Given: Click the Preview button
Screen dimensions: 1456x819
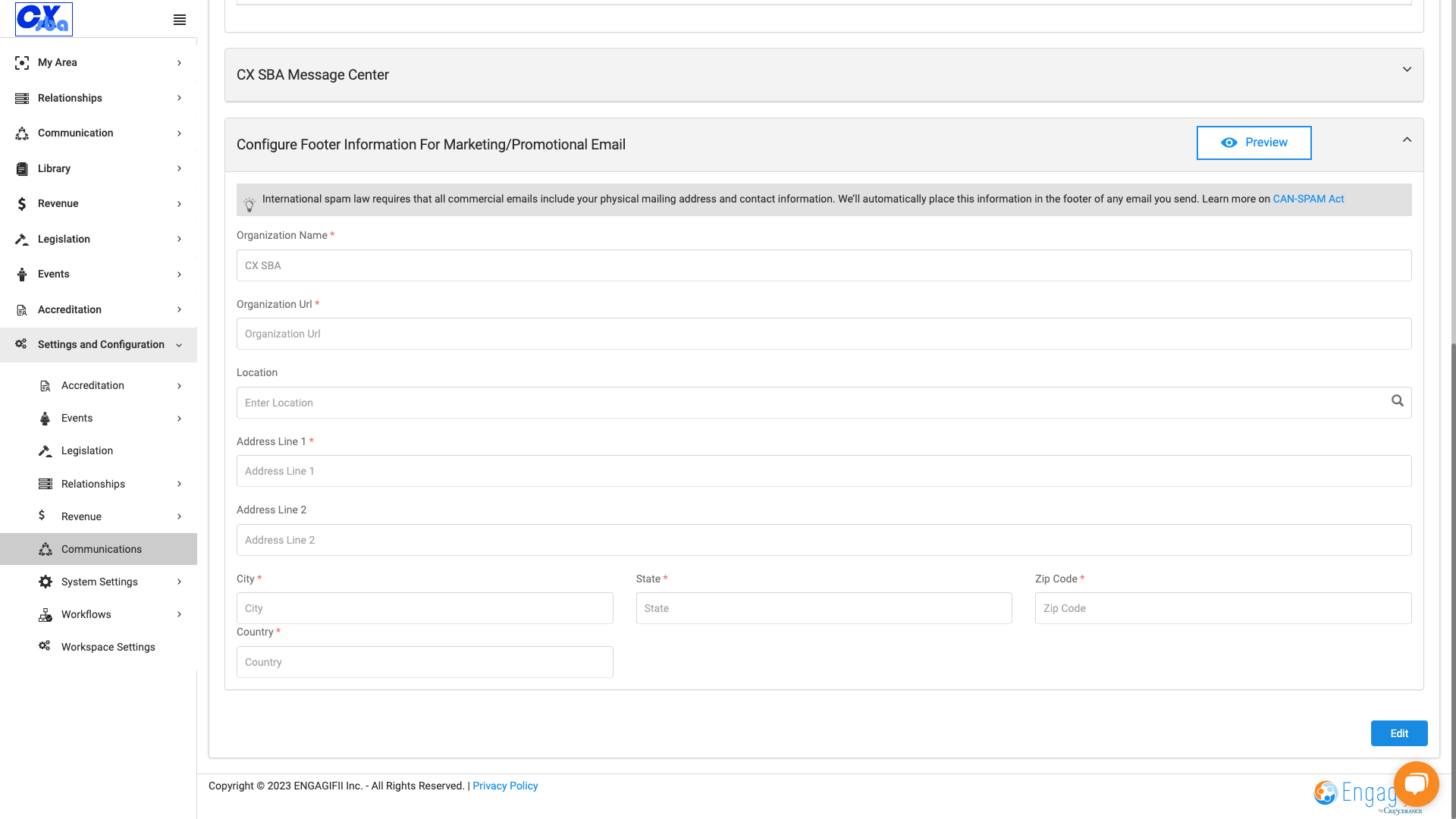Looking at the screenshot, I should pos(1254,143).
